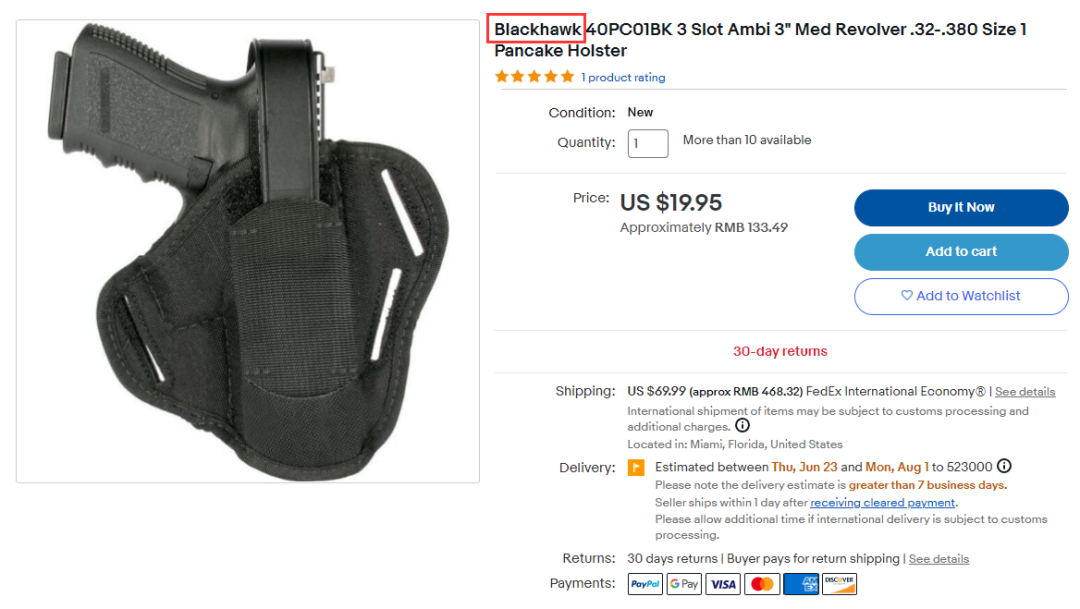
Task: Open See details link for returns
Action: tap(939, 559)
